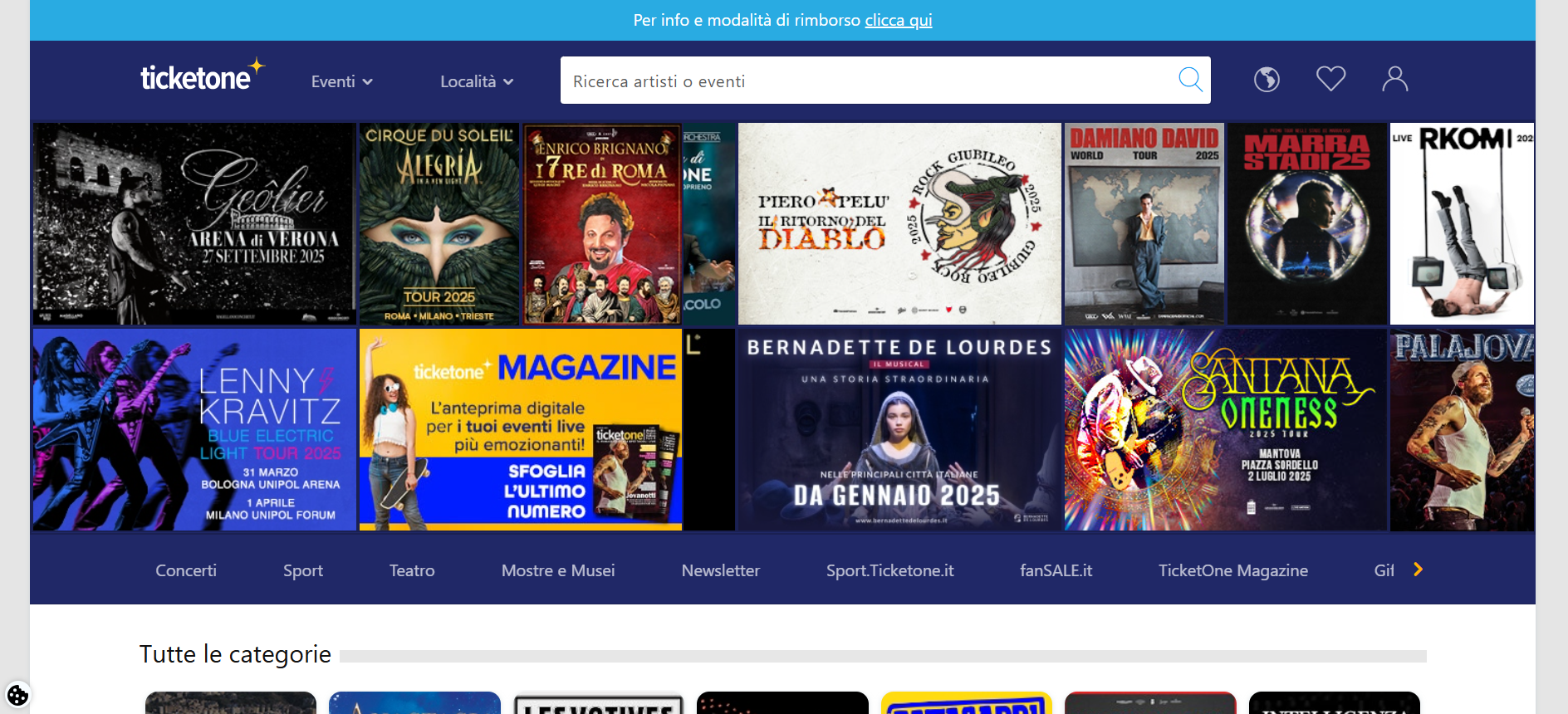The image size is (1568, 714).
Task: Open favorites via the heart icon
Action: [x=1330, y=80]
